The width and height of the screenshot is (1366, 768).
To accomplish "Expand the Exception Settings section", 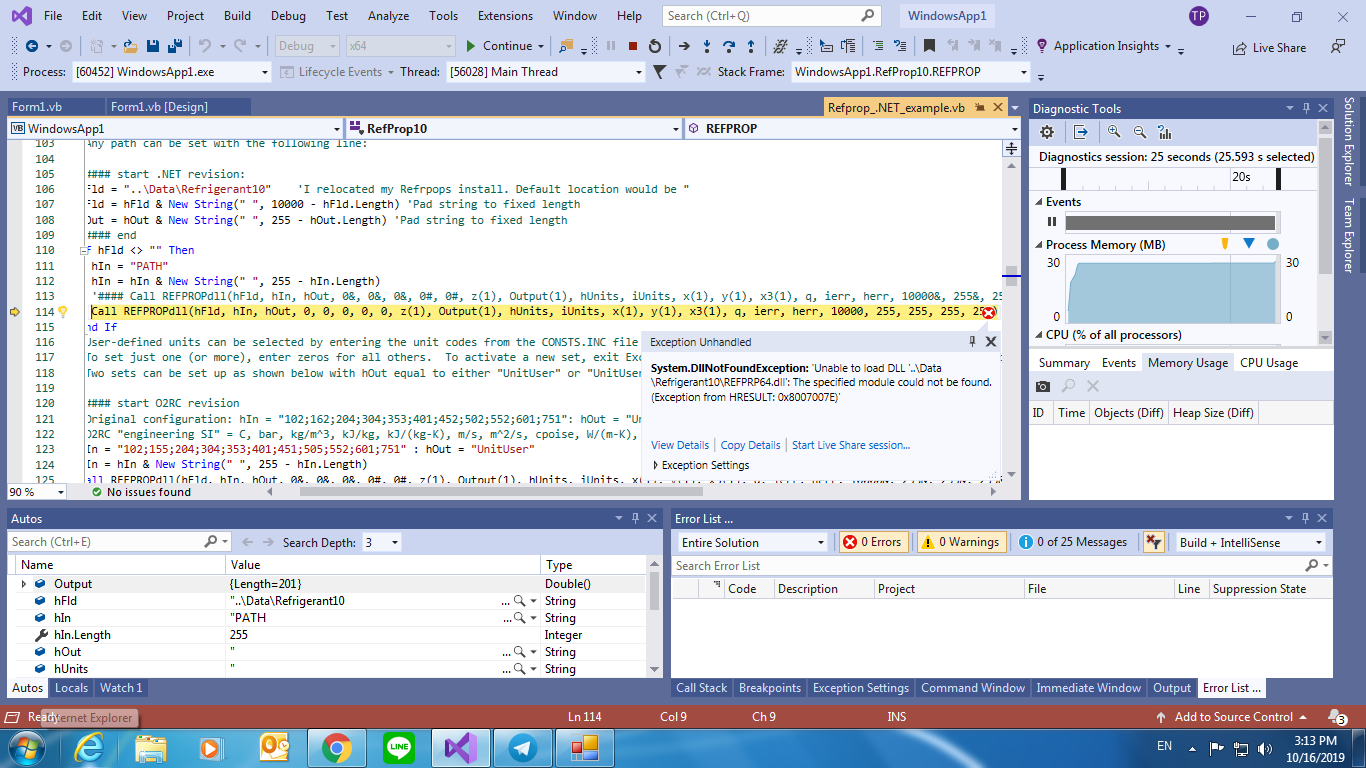I will coord(657,465).
